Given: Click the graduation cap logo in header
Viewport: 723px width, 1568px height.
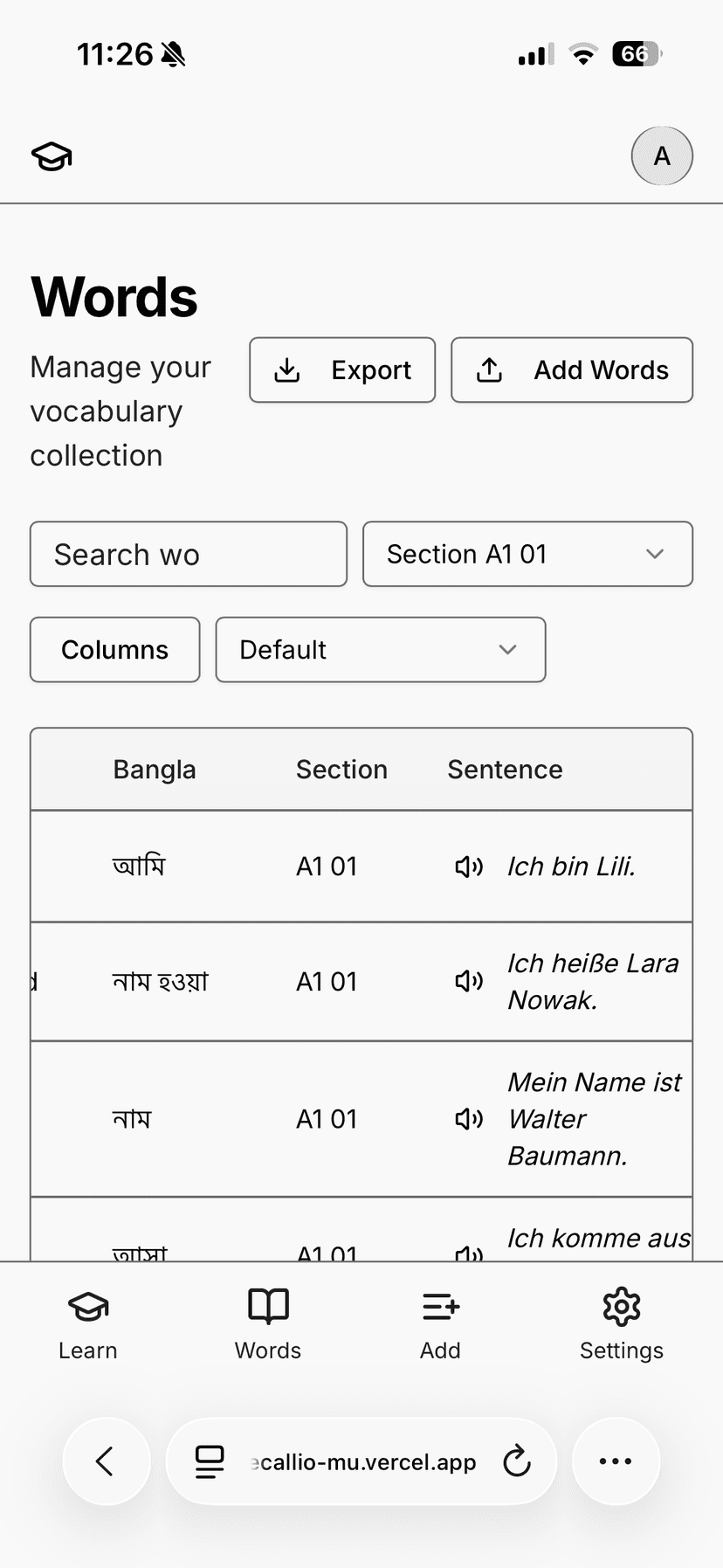Looking at the screenshot, I should [52, 156].
